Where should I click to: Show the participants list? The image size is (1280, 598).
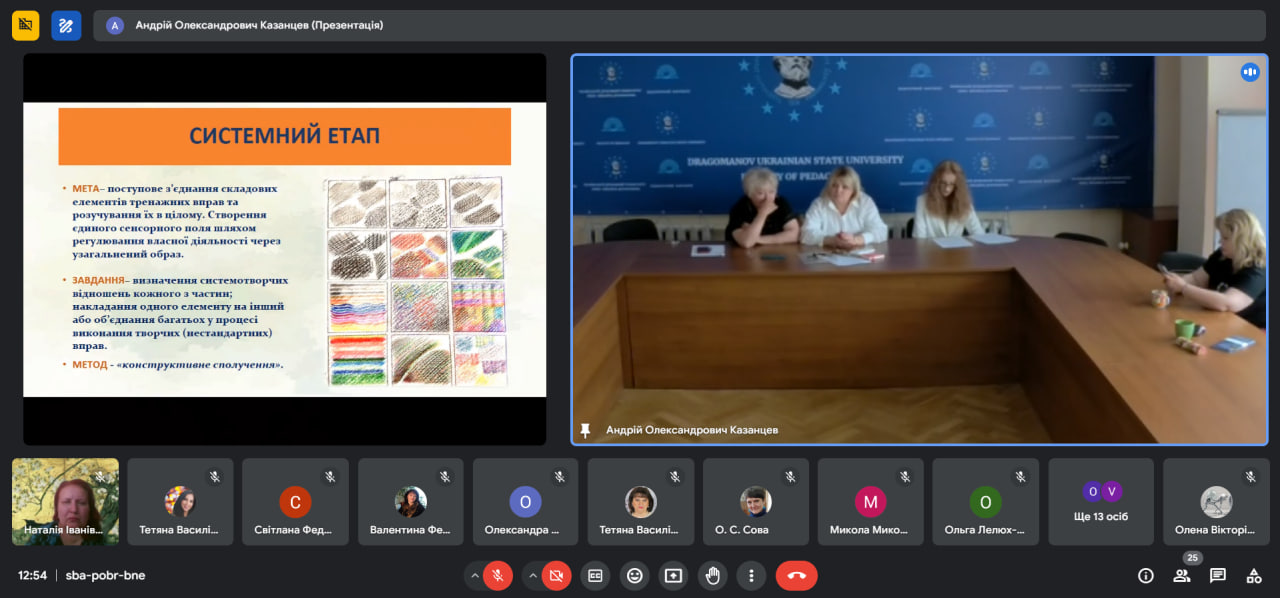(1182, 575)
